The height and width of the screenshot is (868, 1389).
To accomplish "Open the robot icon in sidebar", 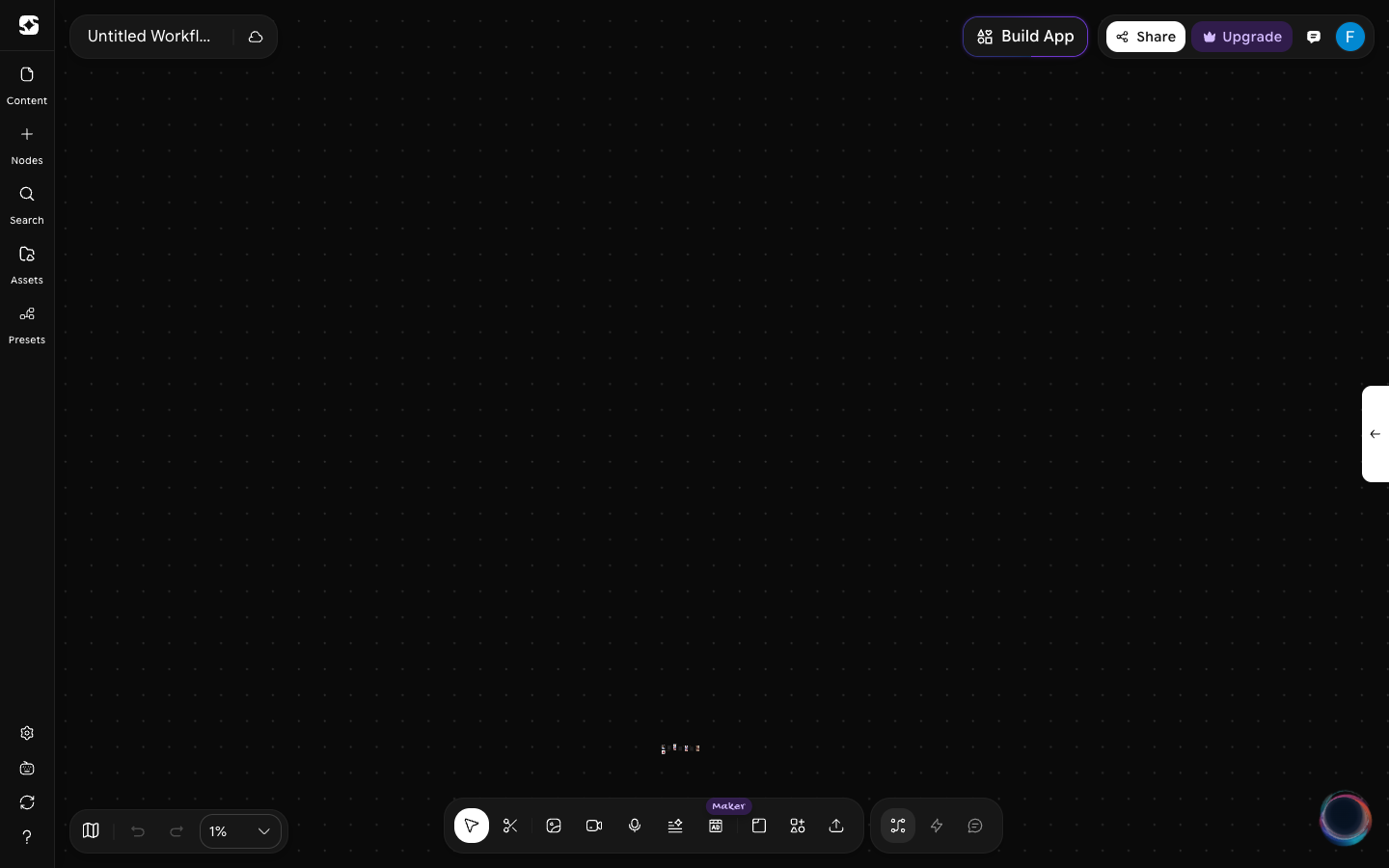I will [x=27, y=769].
